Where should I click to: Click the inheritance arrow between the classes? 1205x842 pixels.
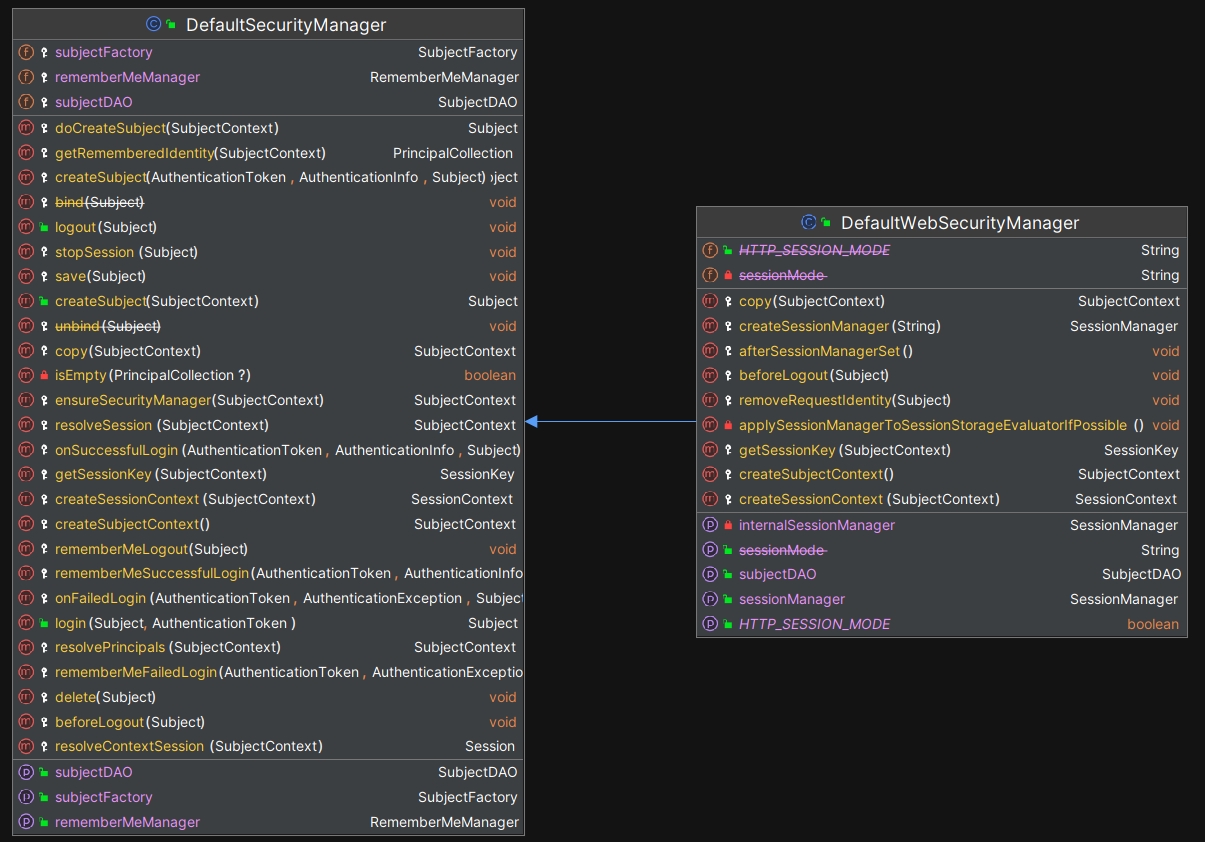610,422
